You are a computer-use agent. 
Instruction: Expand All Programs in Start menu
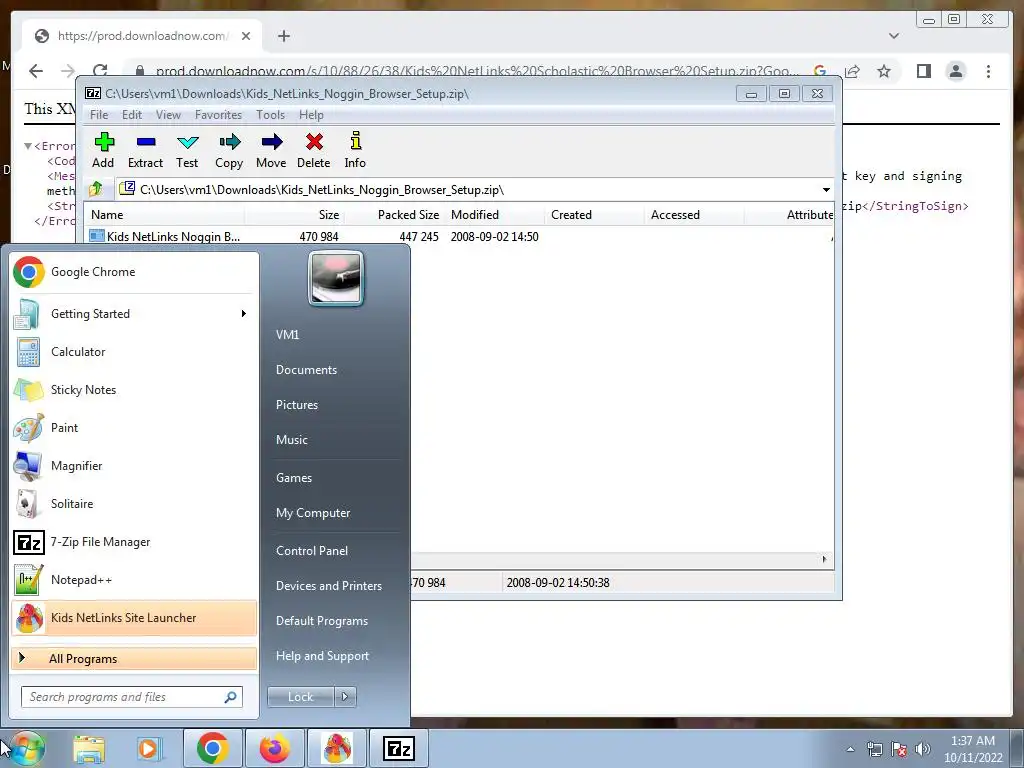(134, 659)
